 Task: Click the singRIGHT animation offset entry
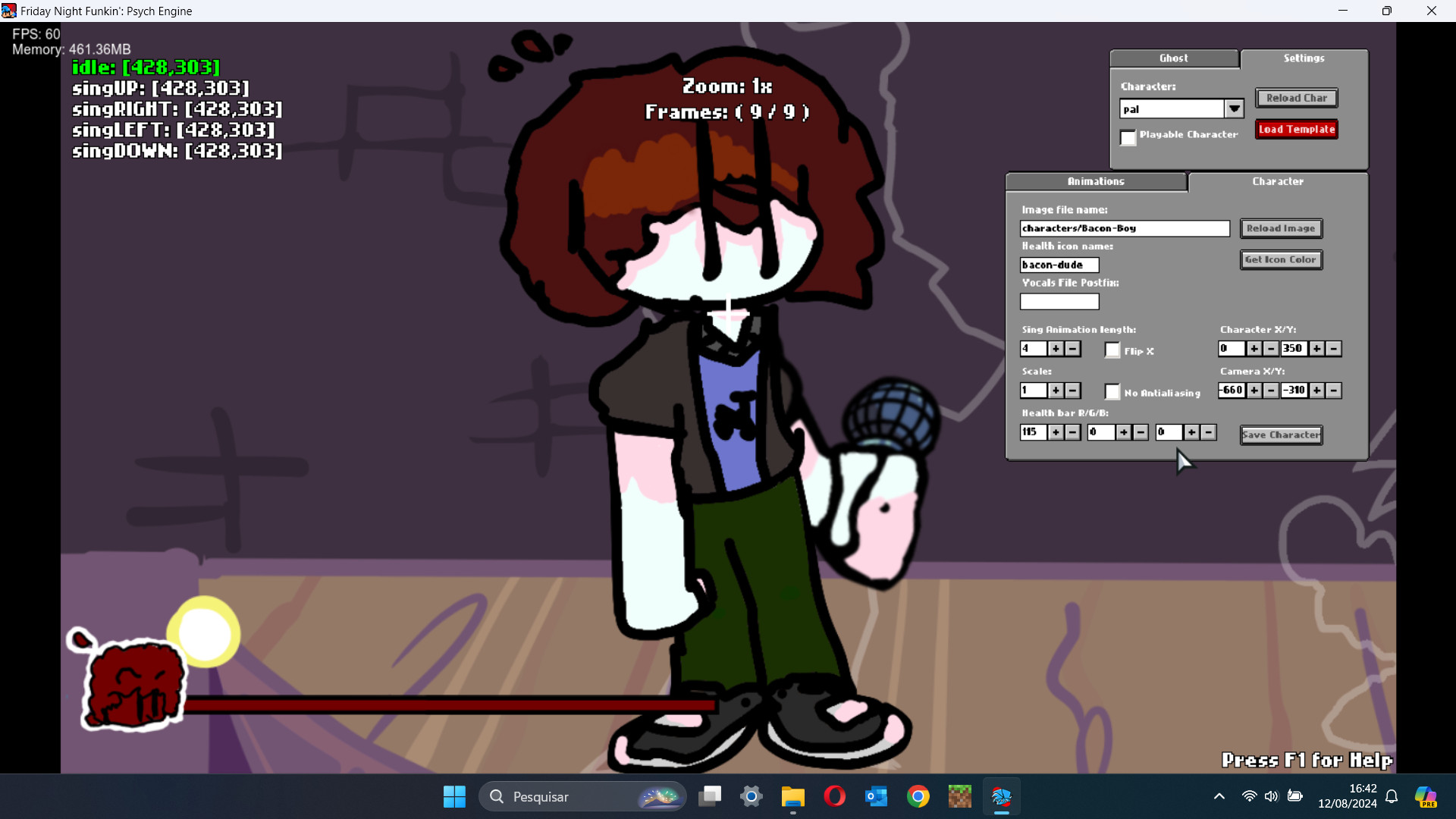coord(177,109)
